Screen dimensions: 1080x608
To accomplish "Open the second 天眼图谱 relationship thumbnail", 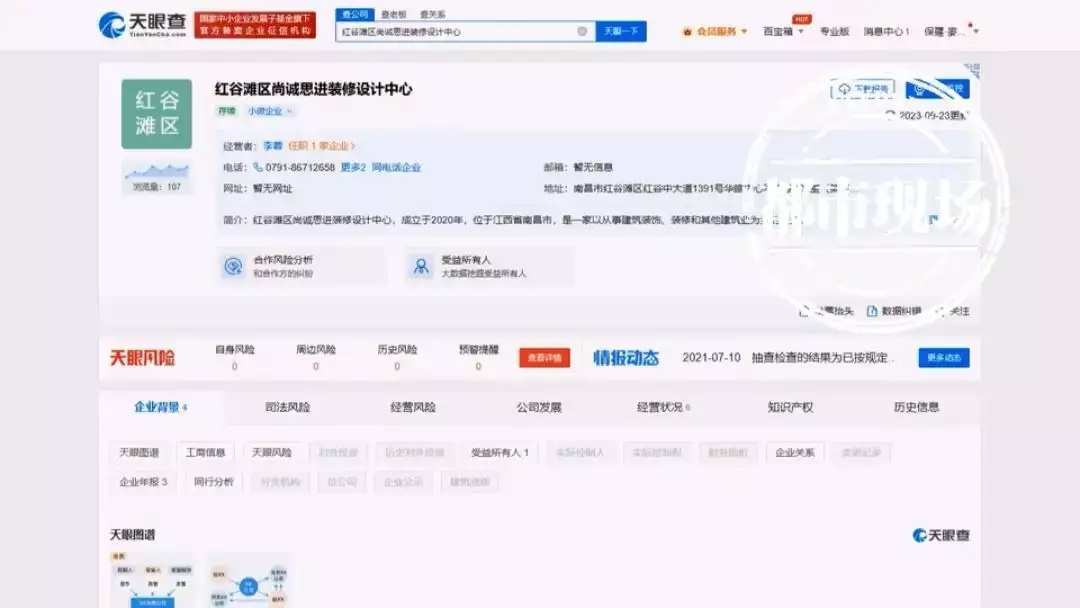I will pos(249,580).
